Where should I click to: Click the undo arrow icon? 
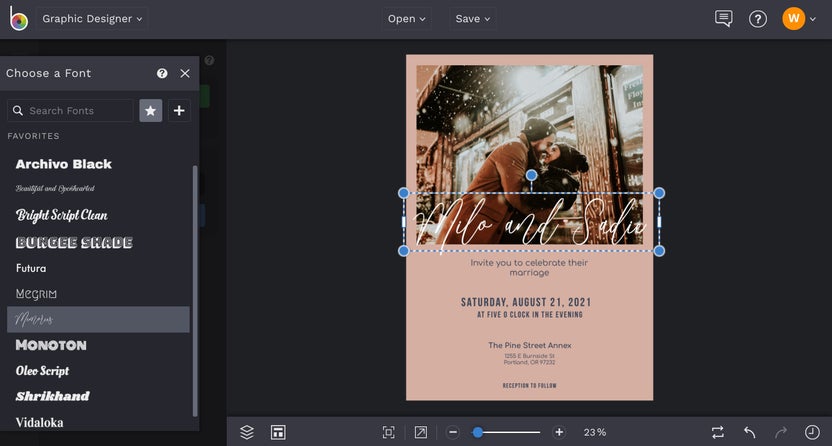(749, 432)
